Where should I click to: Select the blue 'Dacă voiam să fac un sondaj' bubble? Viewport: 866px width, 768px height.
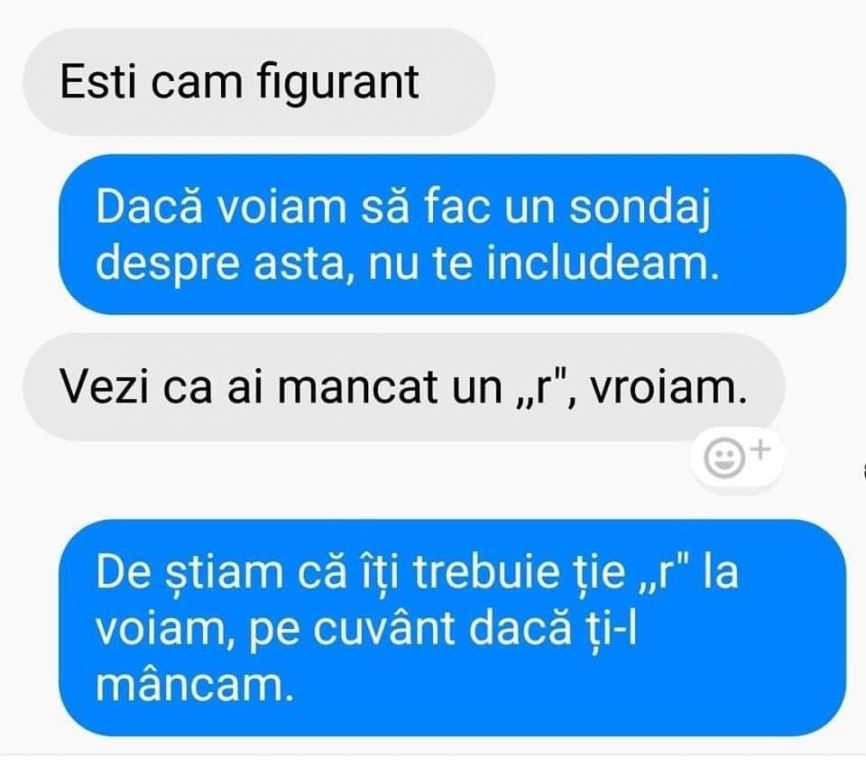pos(452,234)
